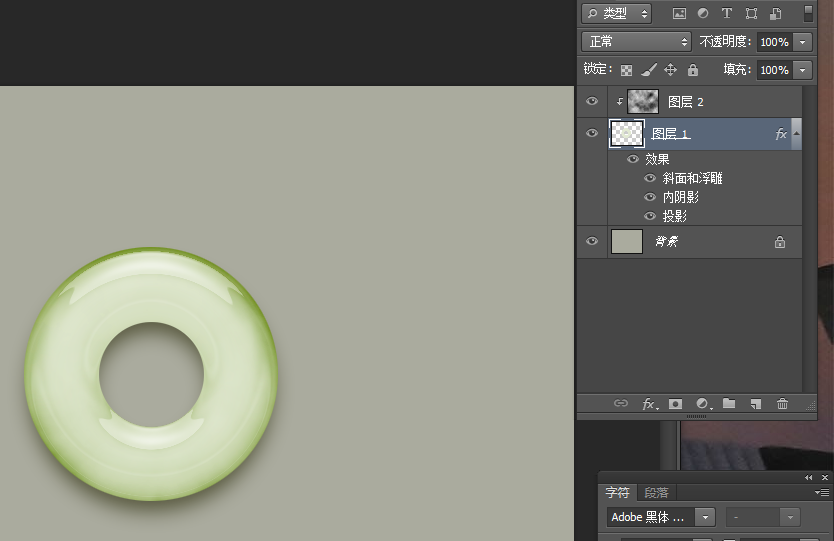Viewport: 834px width, 541px height.
Task: Click the link layers icon
Action: click(621, 403)
